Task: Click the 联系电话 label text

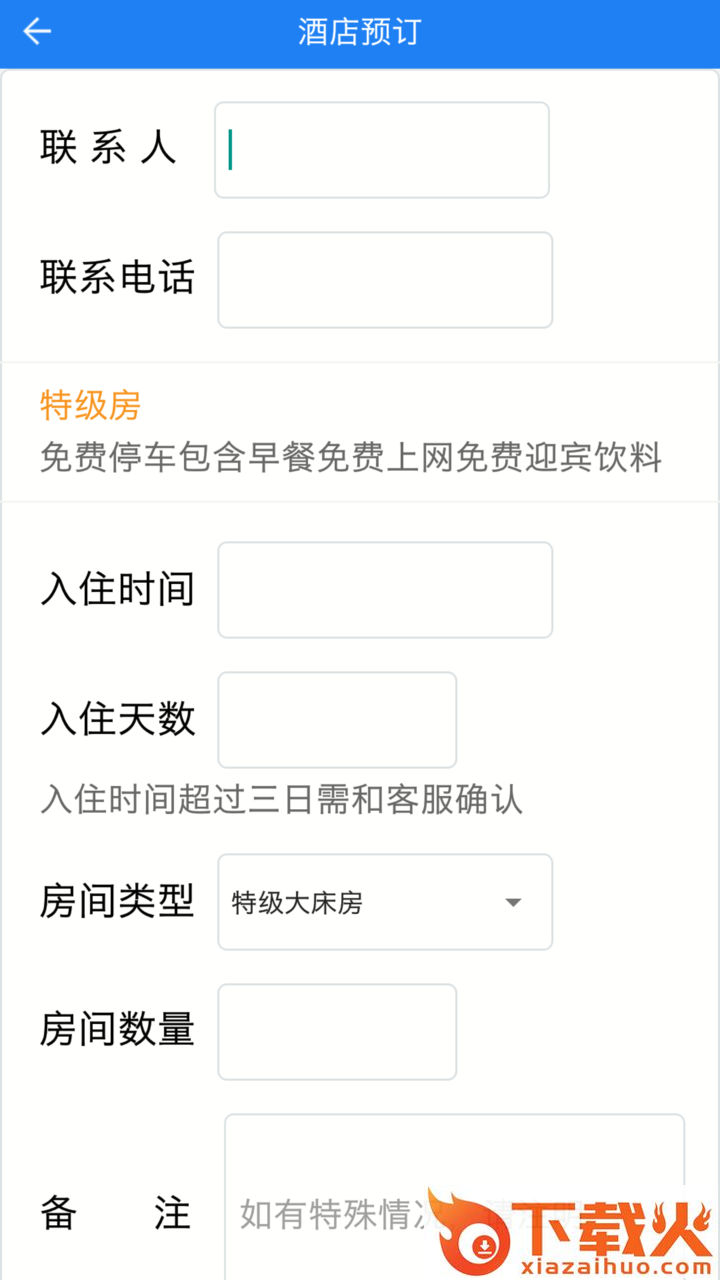Action: tap(117, 278)
